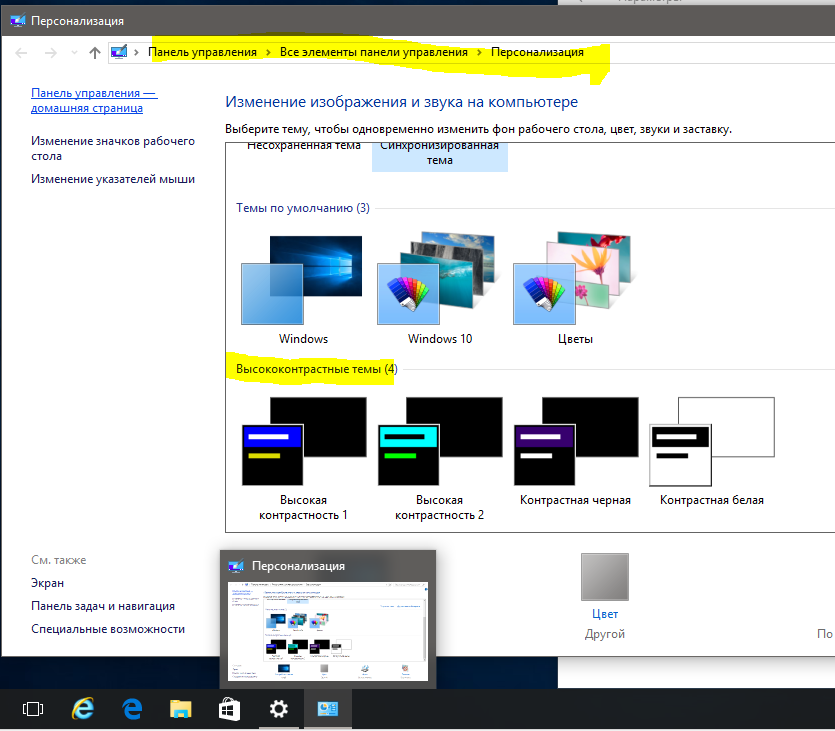The width and height of the screenshot is (835, 731).
Task: Open Панель управления breadcrumb
Action: coord(202,52)
